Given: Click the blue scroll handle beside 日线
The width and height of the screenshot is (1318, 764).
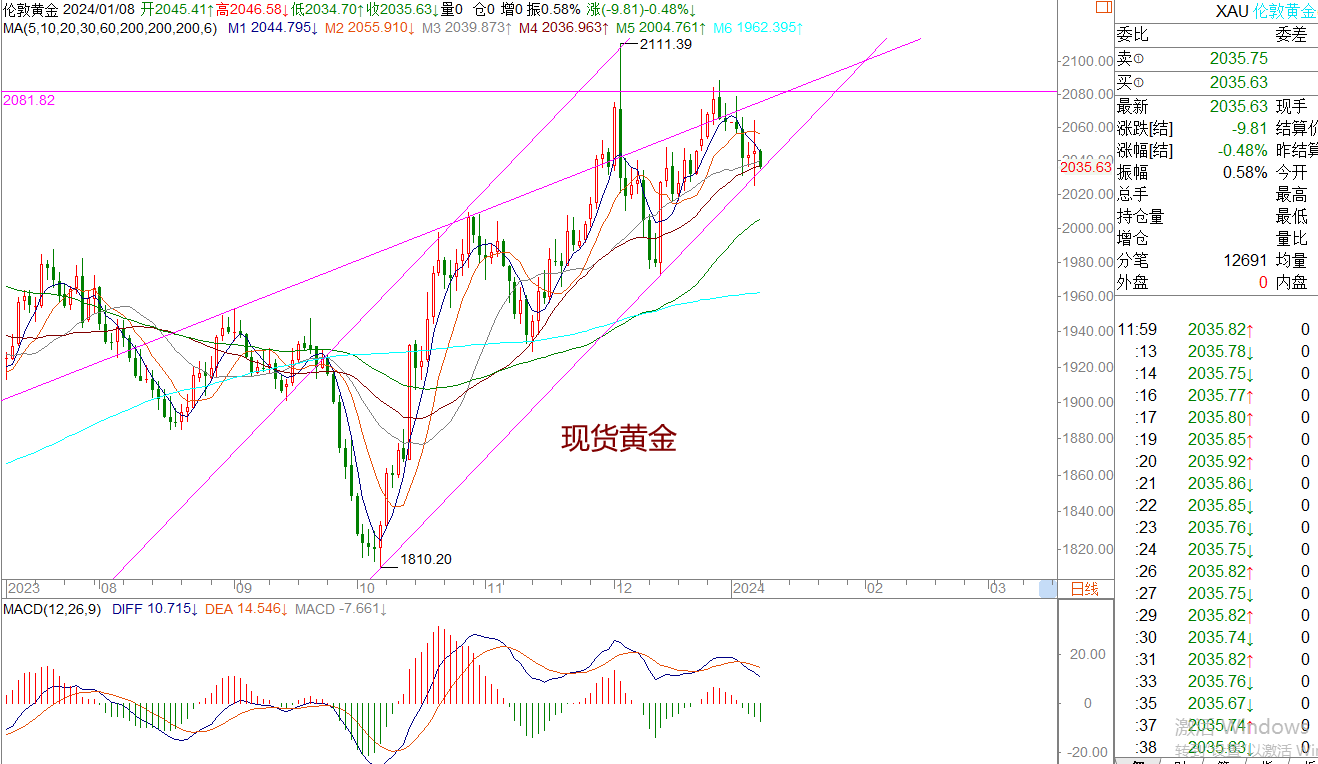Looking at the screenshot, I should pos(1047,589).
